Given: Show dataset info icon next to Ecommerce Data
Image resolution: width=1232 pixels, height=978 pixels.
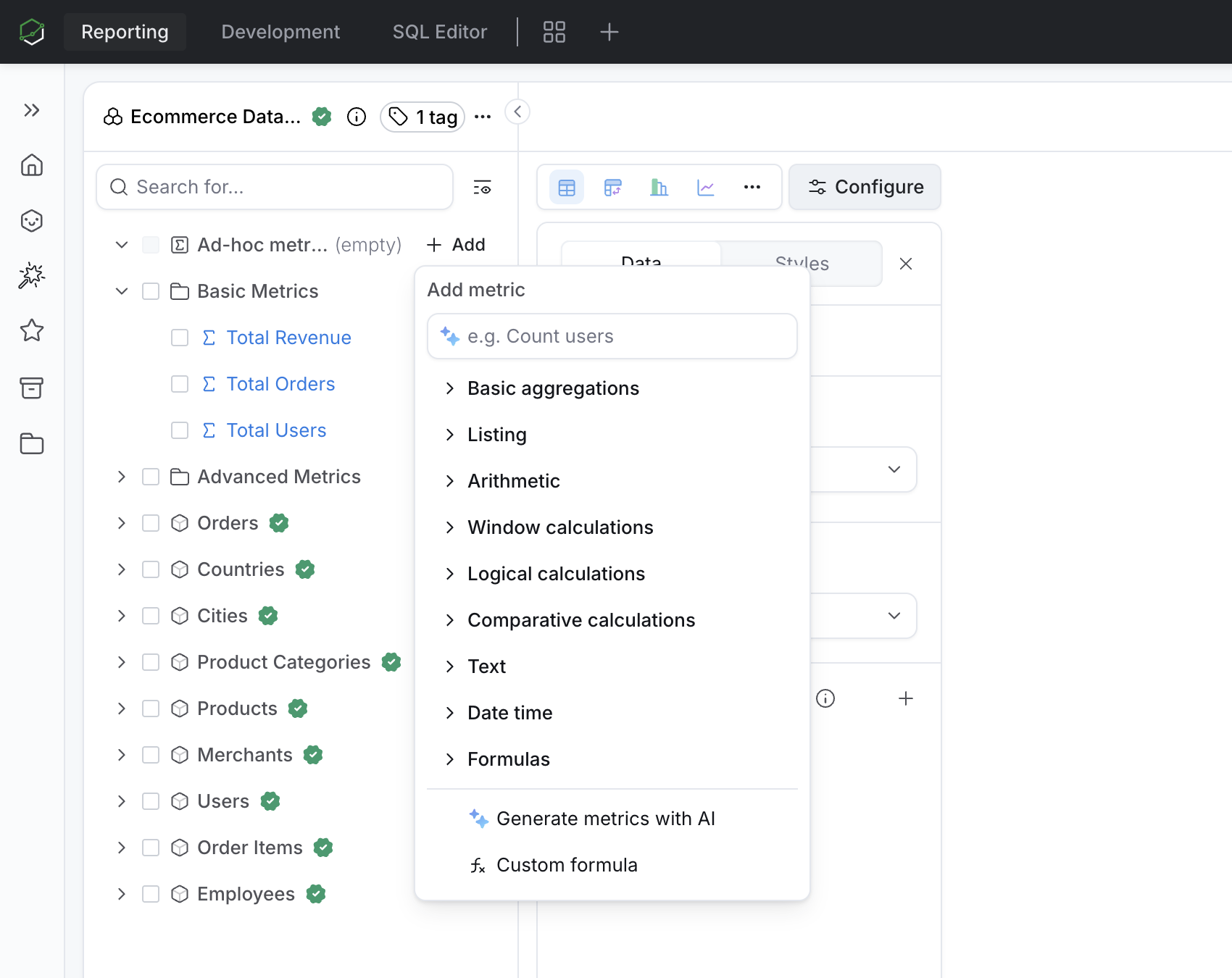Looking at the screenshot, I should [357, 117].
